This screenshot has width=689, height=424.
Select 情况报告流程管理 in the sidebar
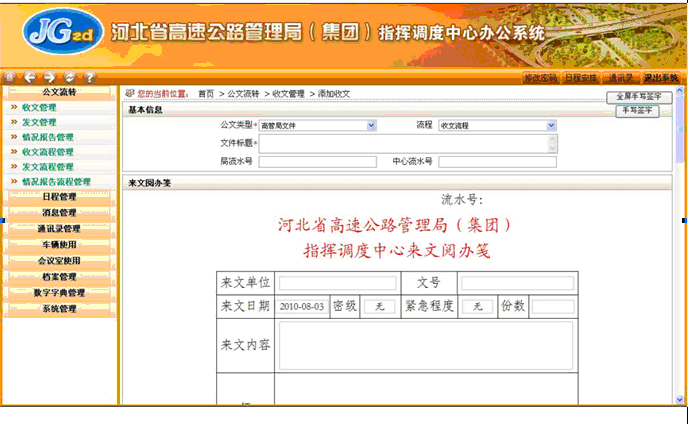click(56, 182)
